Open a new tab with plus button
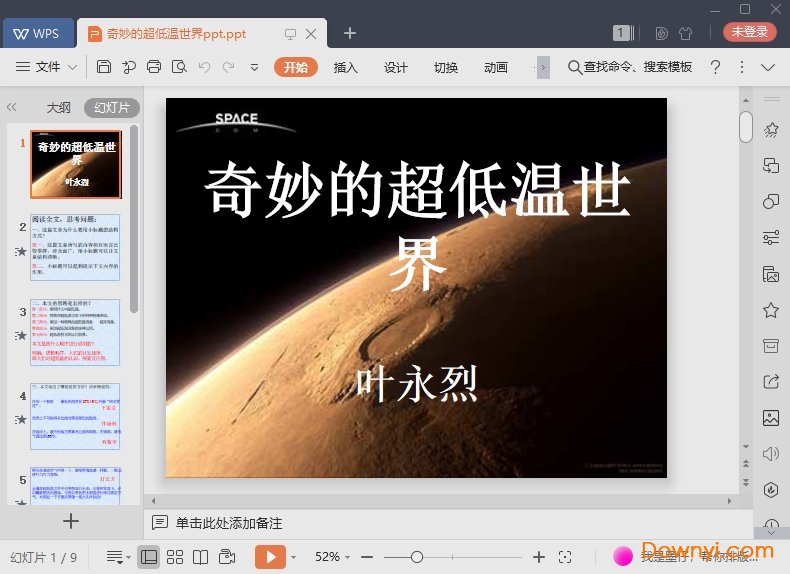Viewport: 790px width, 574px height. click(350, 33)
